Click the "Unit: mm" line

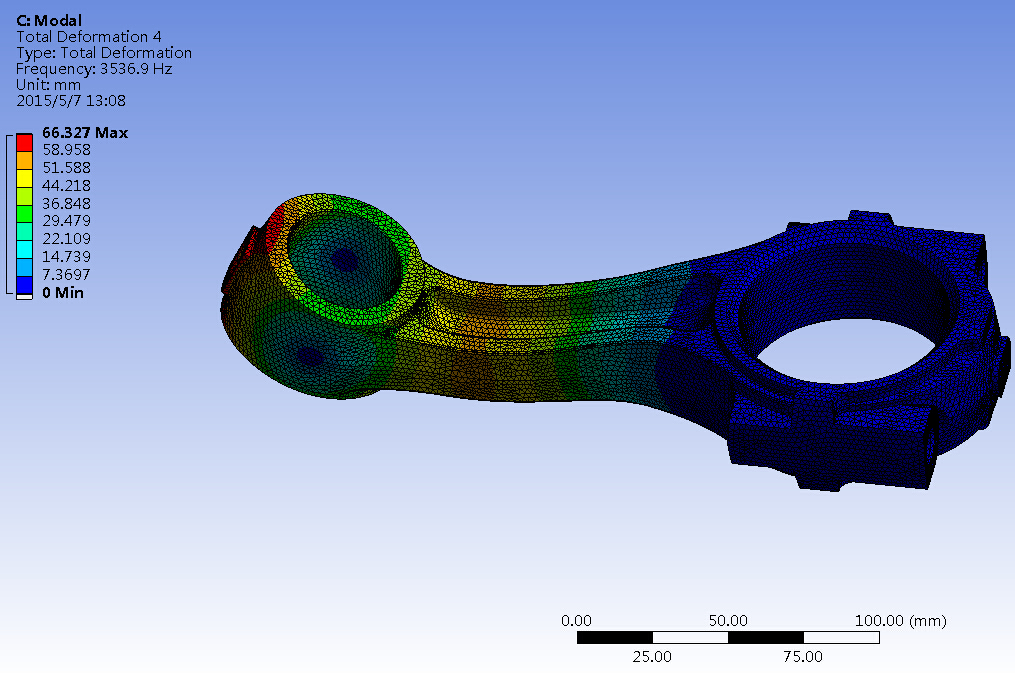point(48,85)
